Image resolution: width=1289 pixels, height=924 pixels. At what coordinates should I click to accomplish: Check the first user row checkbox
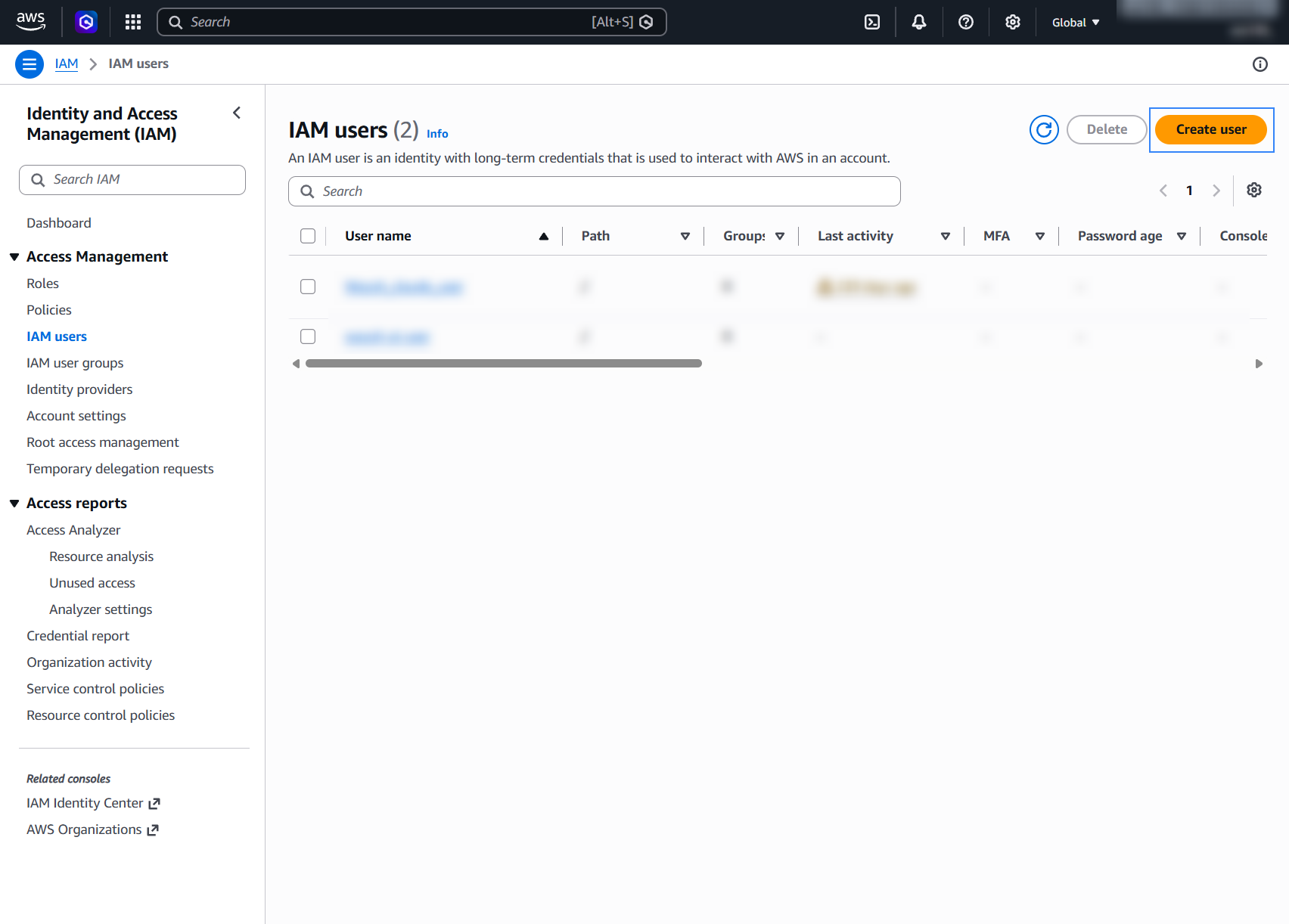coord(308,287)
